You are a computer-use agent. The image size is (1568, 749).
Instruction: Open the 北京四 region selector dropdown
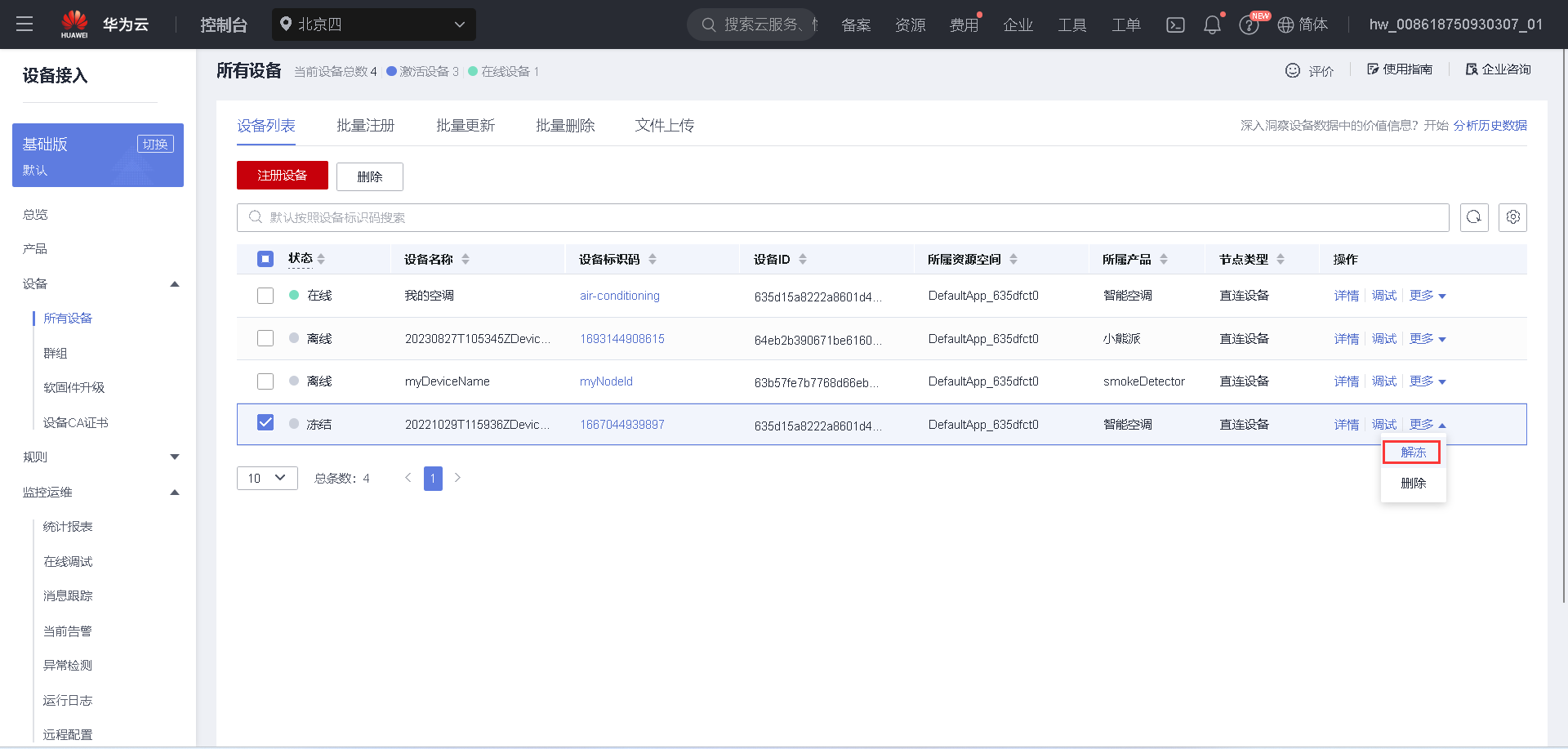373,25
